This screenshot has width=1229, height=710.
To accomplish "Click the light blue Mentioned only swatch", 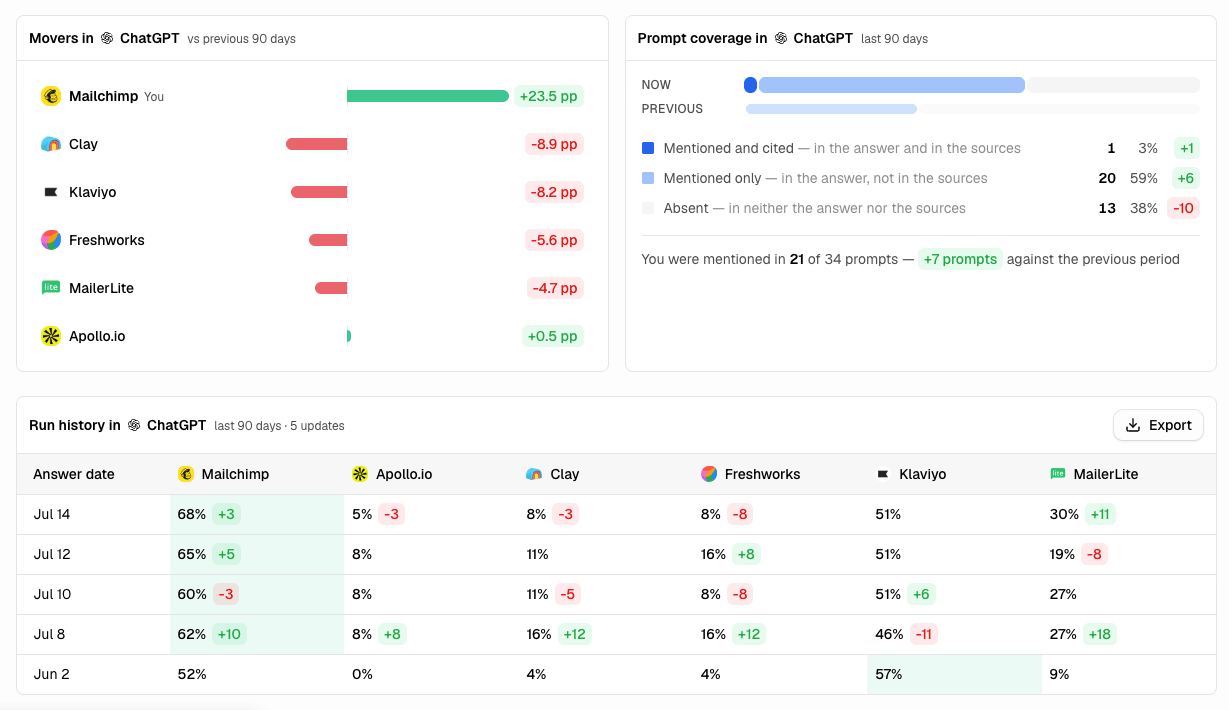I will pos(648,178).
